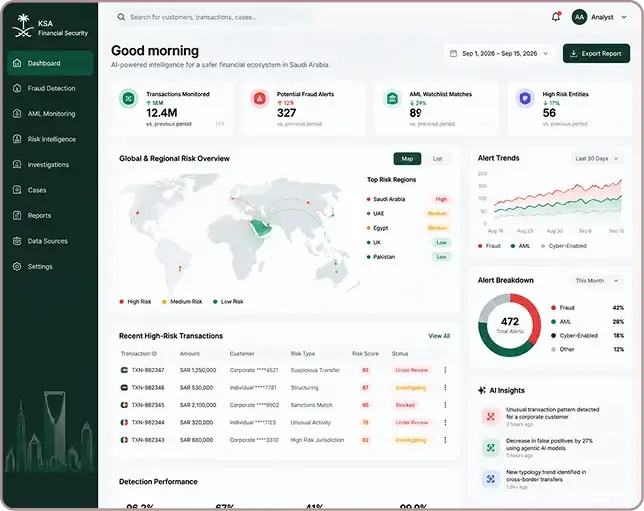Click the Reports sidebar icon
The image size is (644, 511).
click(17, 215)
